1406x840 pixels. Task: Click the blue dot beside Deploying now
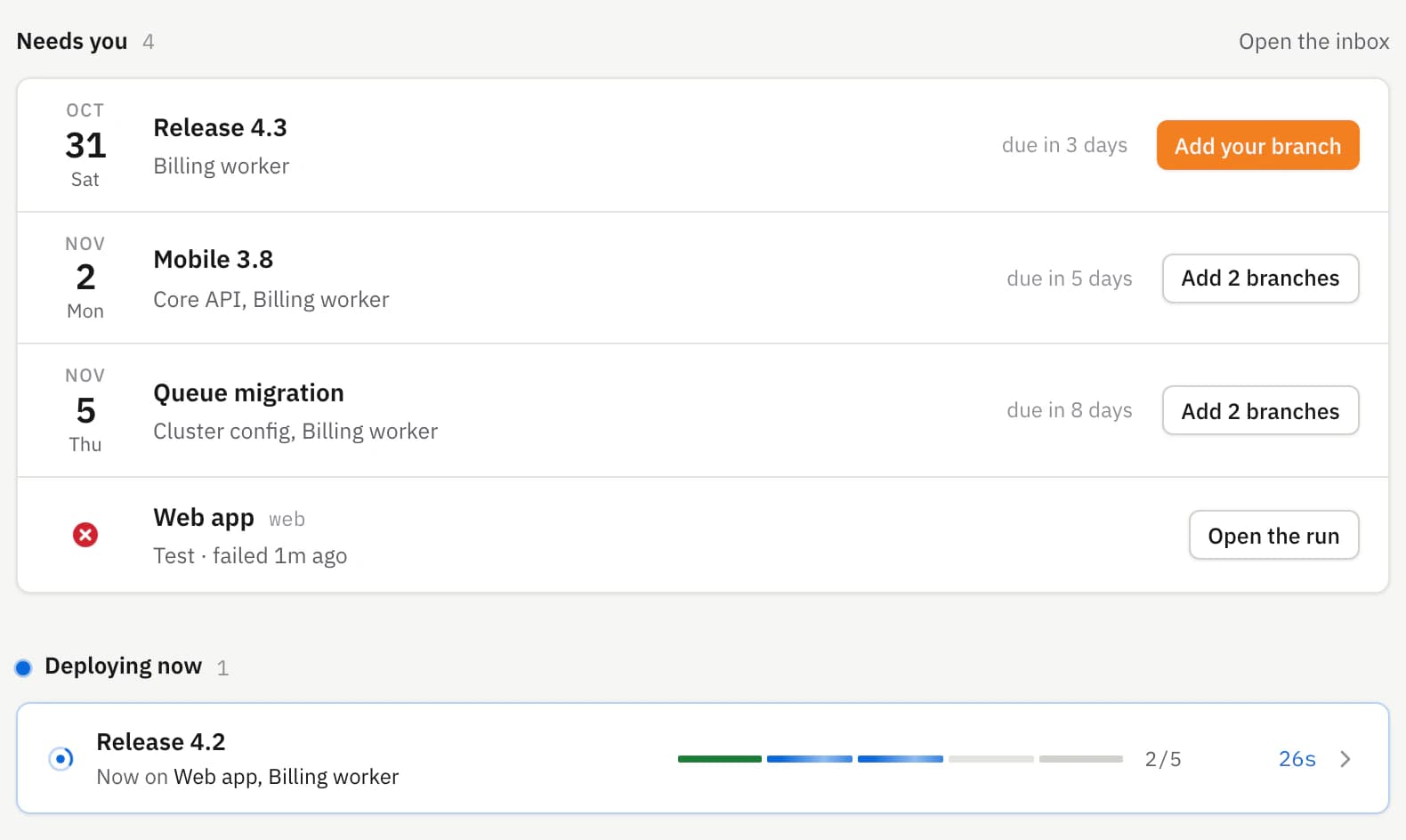click(x=24, y=667)
